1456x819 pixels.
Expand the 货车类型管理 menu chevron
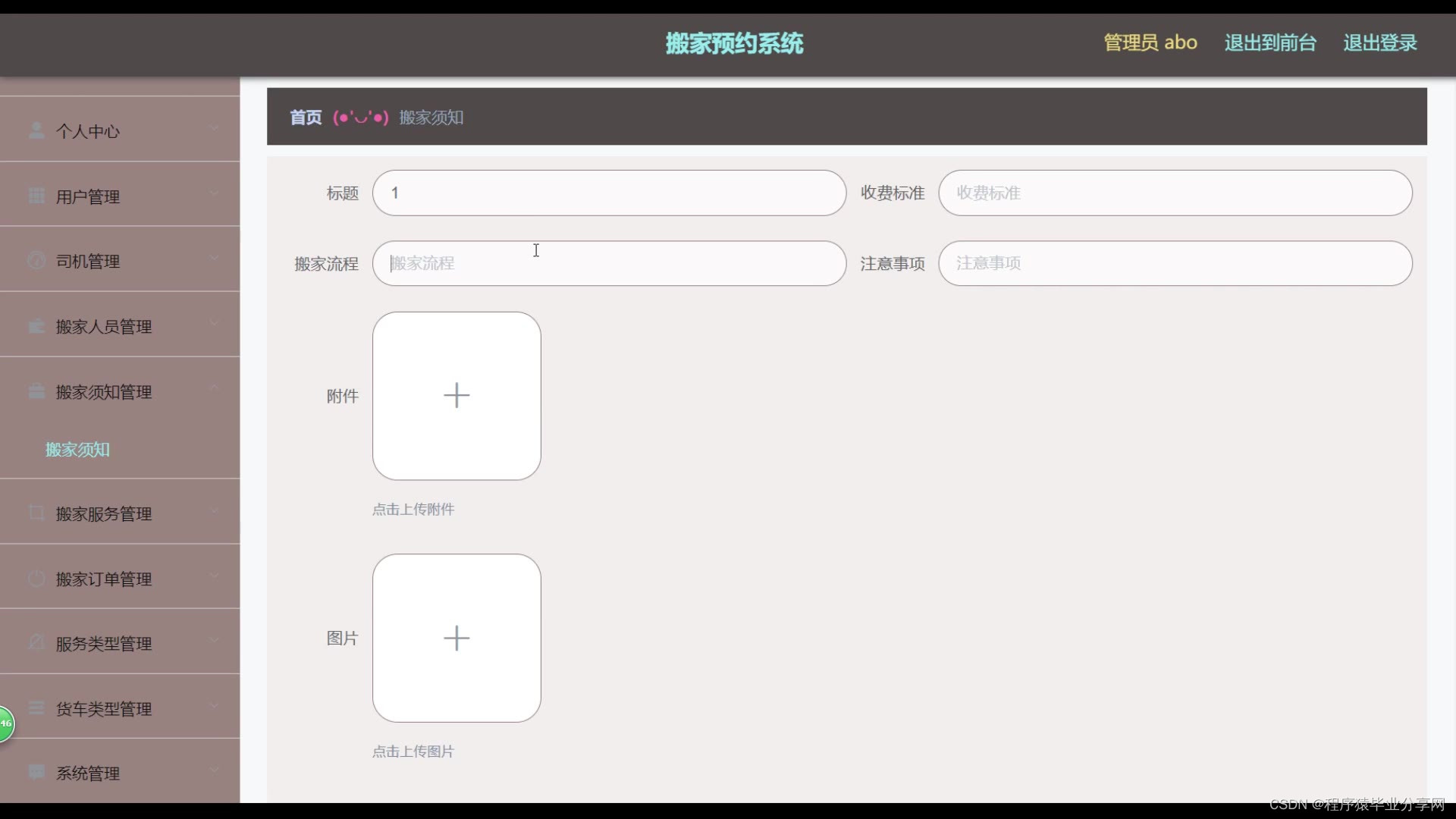point(214,706)
